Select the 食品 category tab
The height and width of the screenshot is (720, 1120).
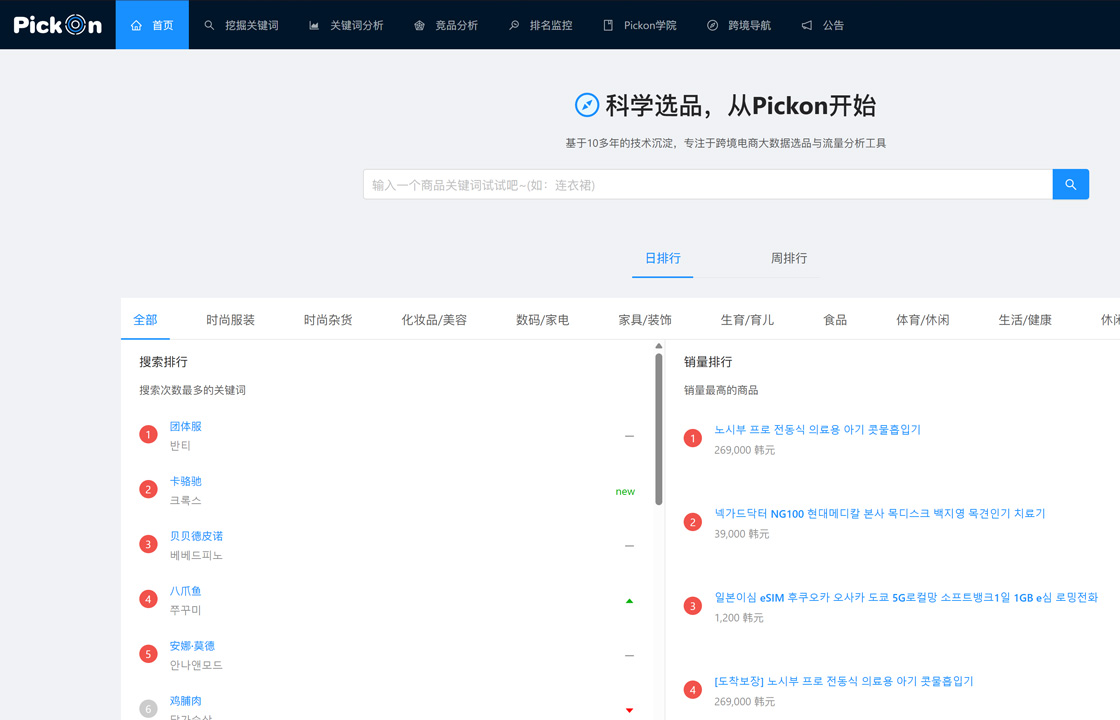(835, 320)
